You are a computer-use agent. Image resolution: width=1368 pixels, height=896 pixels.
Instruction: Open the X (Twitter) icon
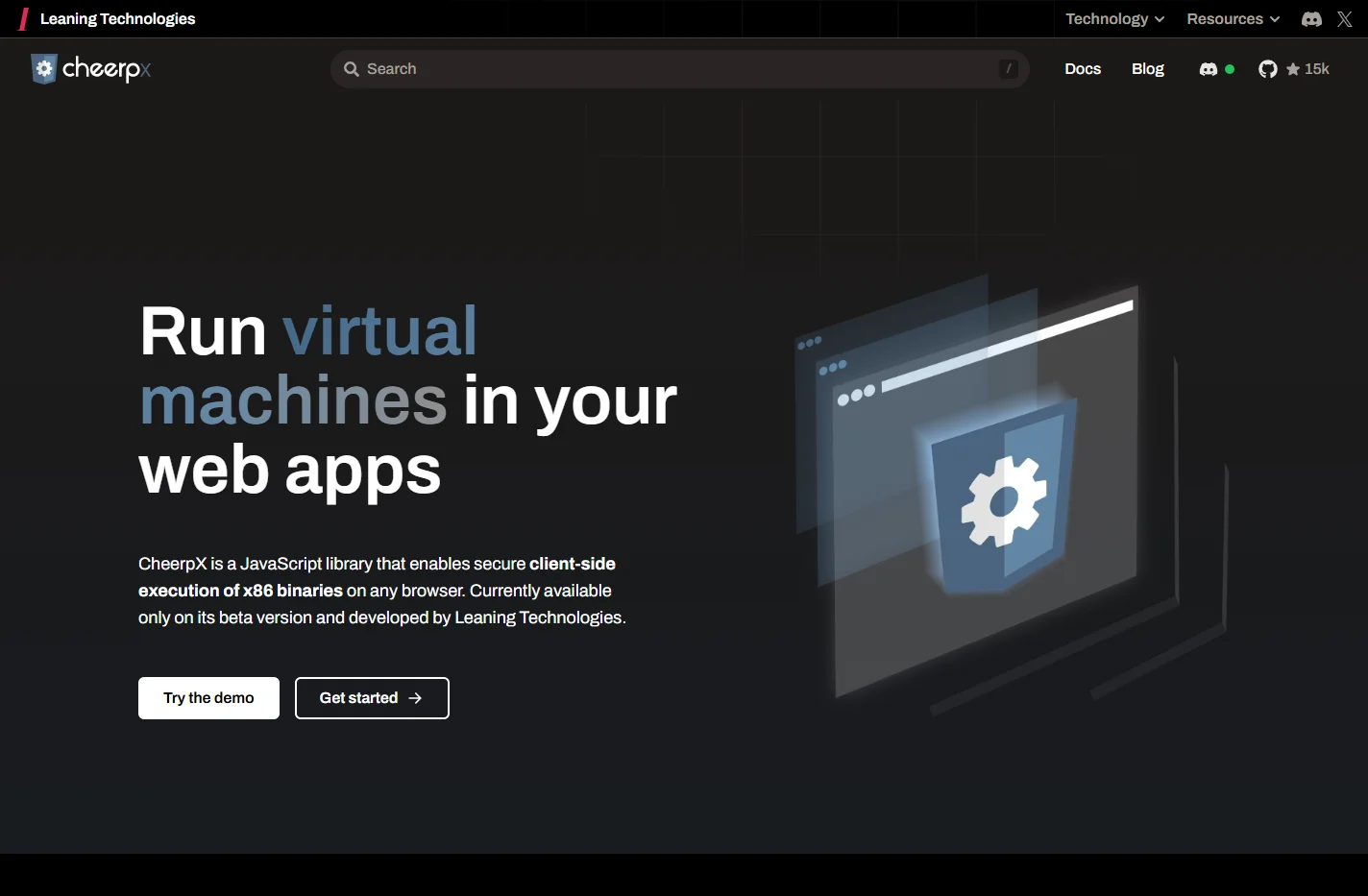[1345, 18]
